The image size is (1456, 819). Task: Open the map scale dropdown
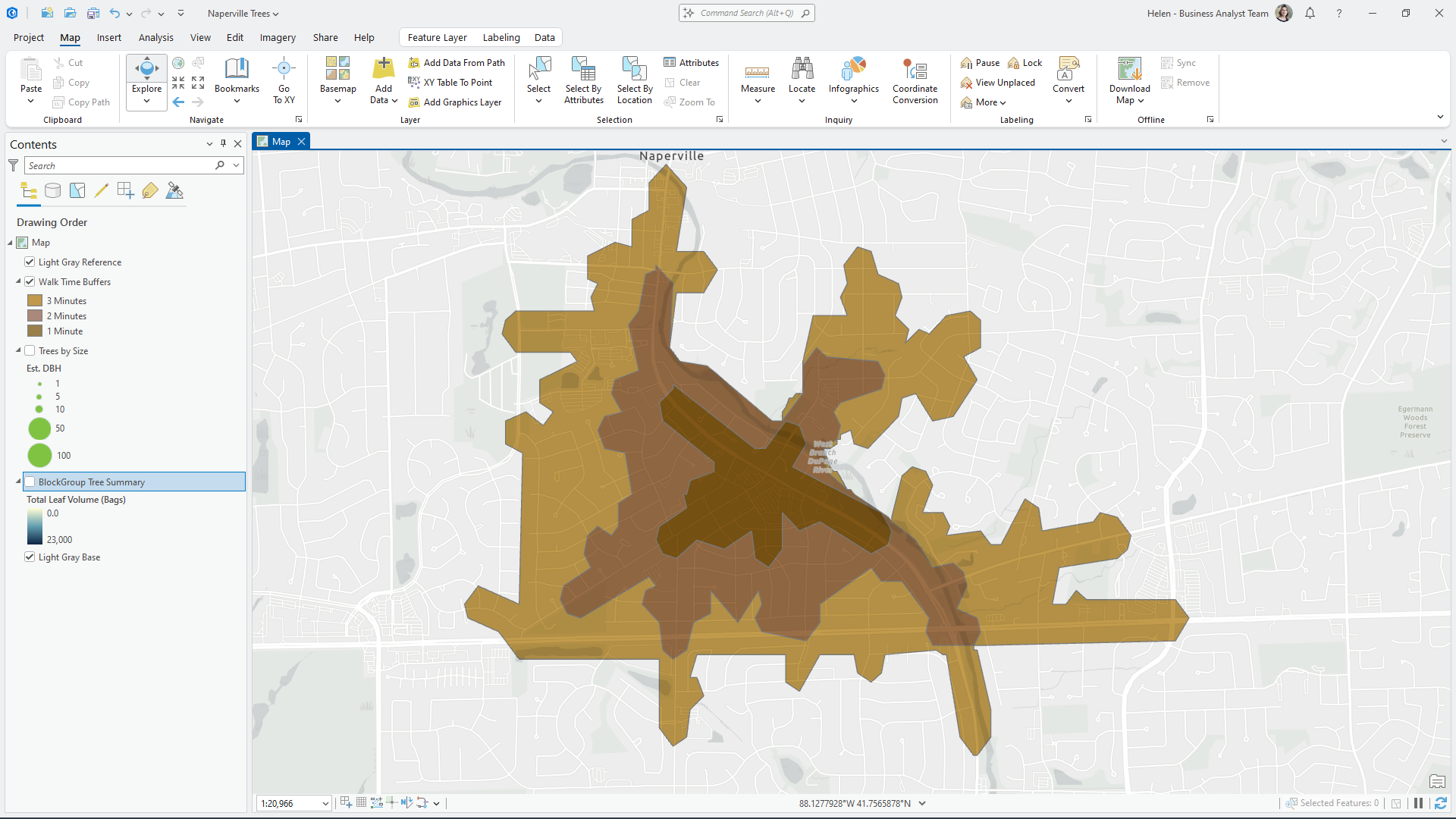coord(325,804)
